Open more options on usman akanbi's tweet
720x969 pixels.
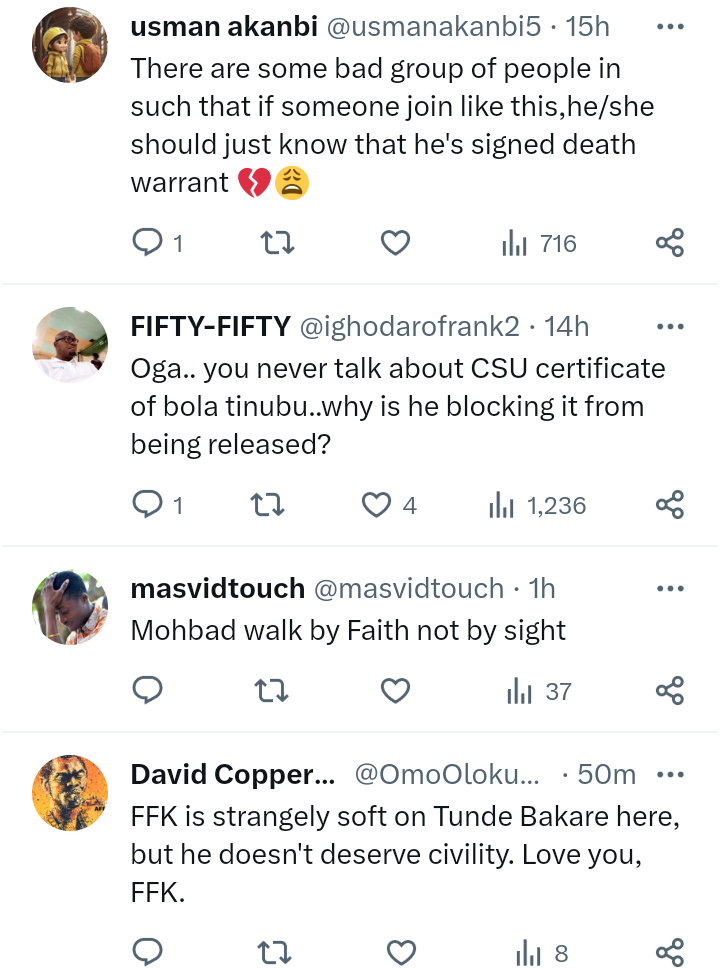point(669,26)
